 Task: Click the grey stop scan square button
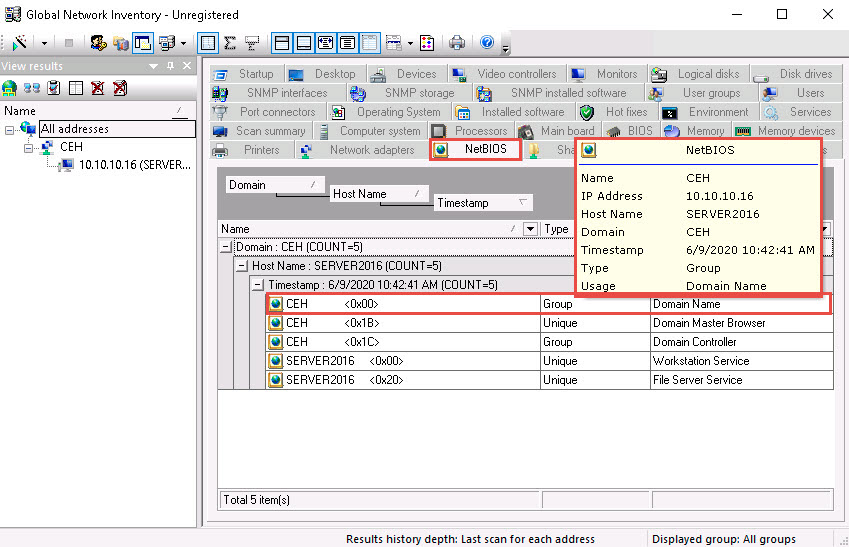(x=69, y=43)
